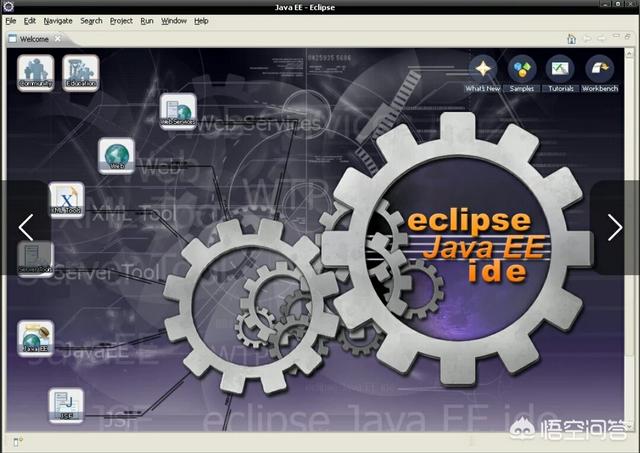This screenshot has width=640, height=453.
Task: Minimize the Welcome view panel
Action: (x=616, y=37)
